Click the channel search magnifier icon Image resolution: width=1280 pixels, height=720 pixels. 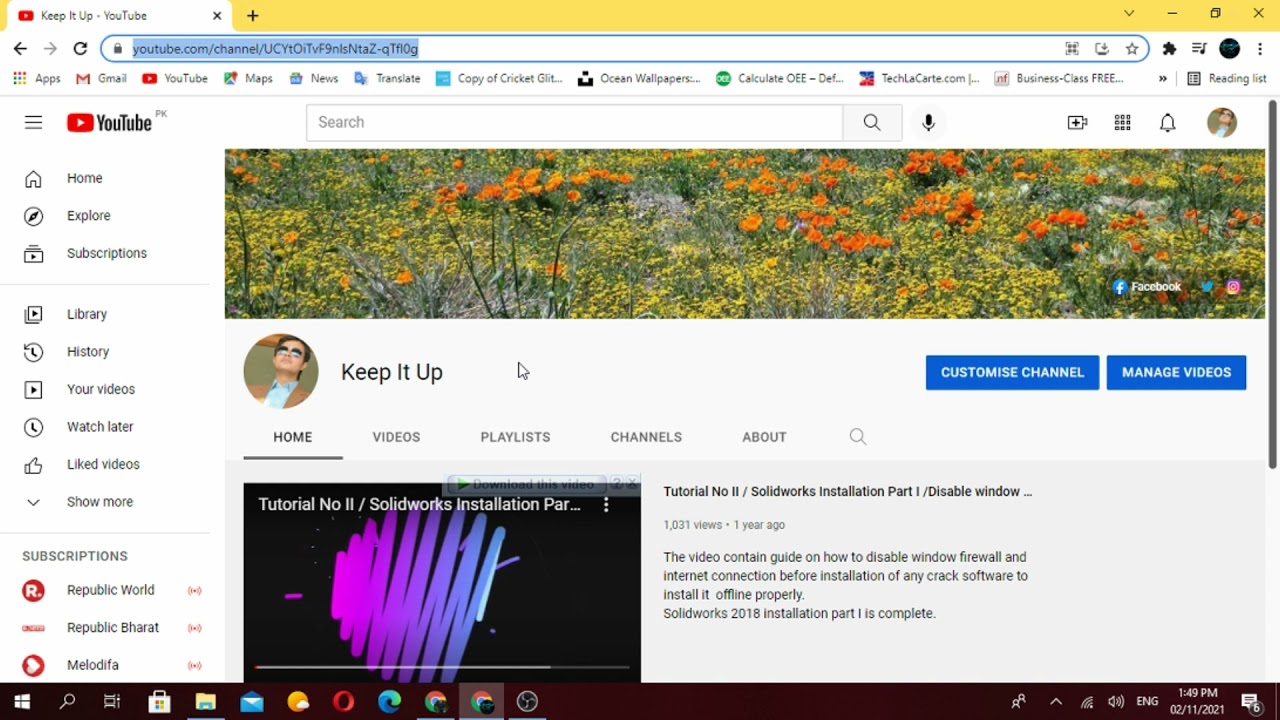pos(858,437)
